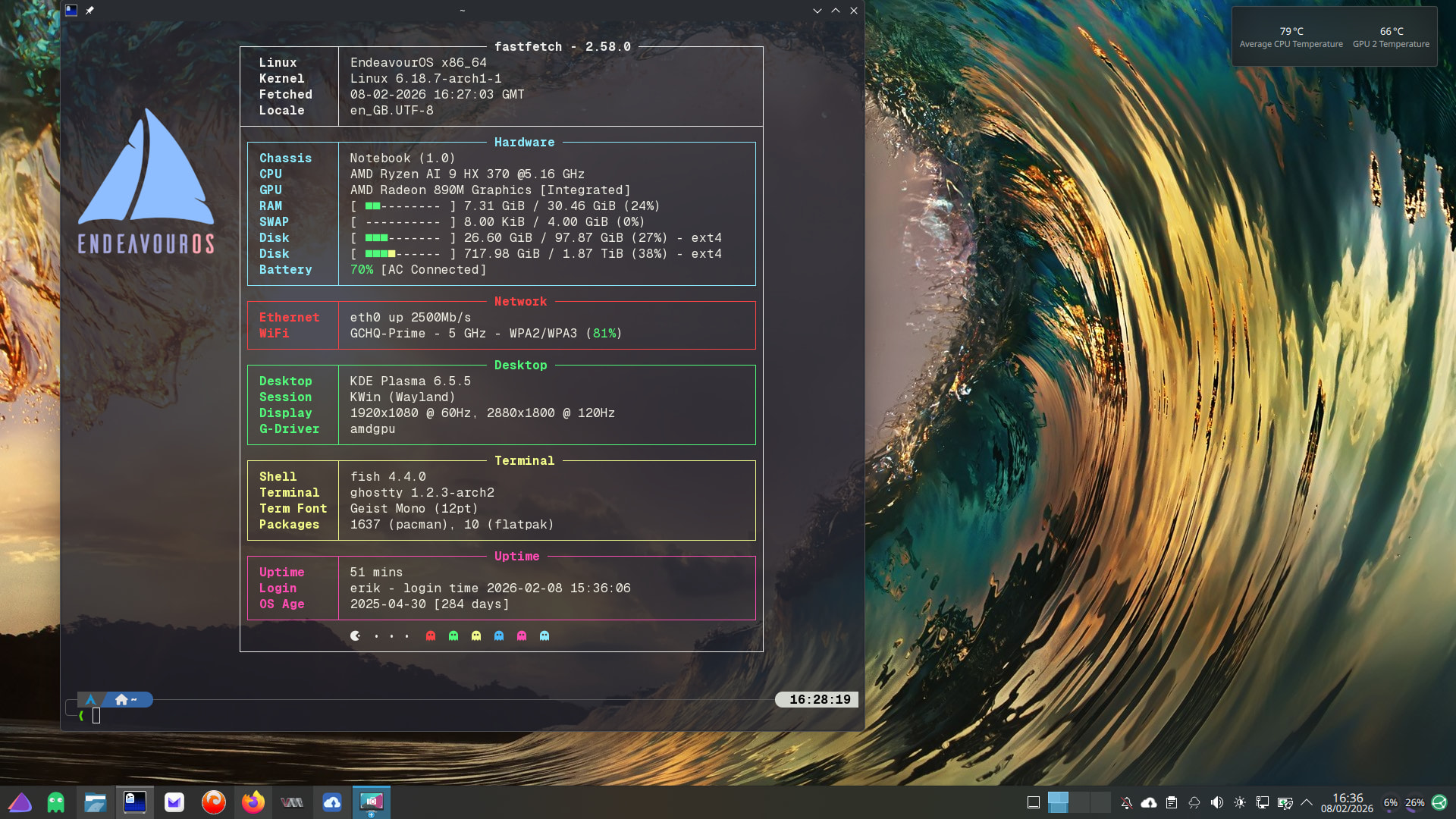
Task: Open the brightness and color popup
Action: click(x=1240, y=802)
